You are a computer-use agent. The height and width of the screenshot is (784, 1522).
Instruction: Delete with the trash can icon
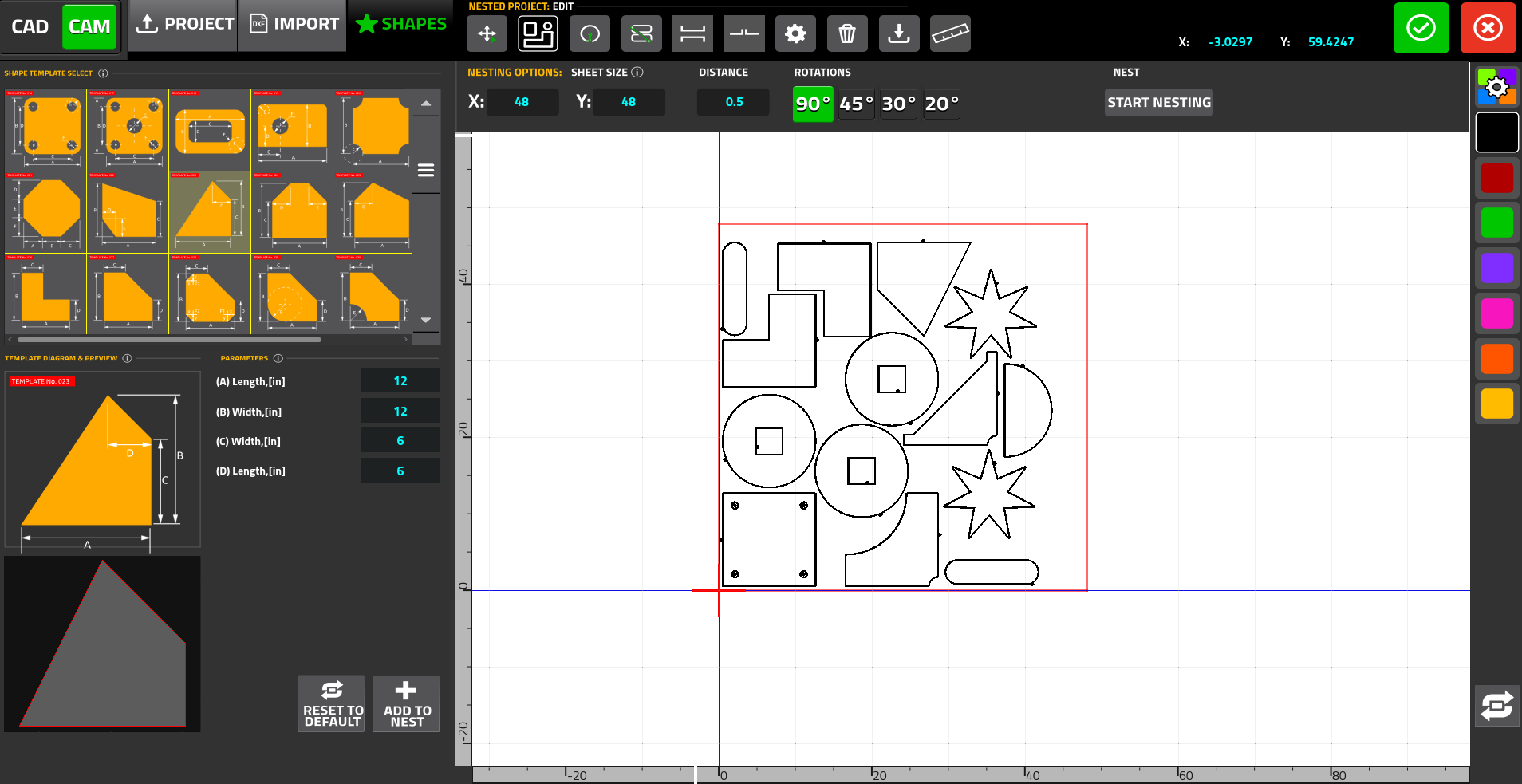click(x=847, y=33)
